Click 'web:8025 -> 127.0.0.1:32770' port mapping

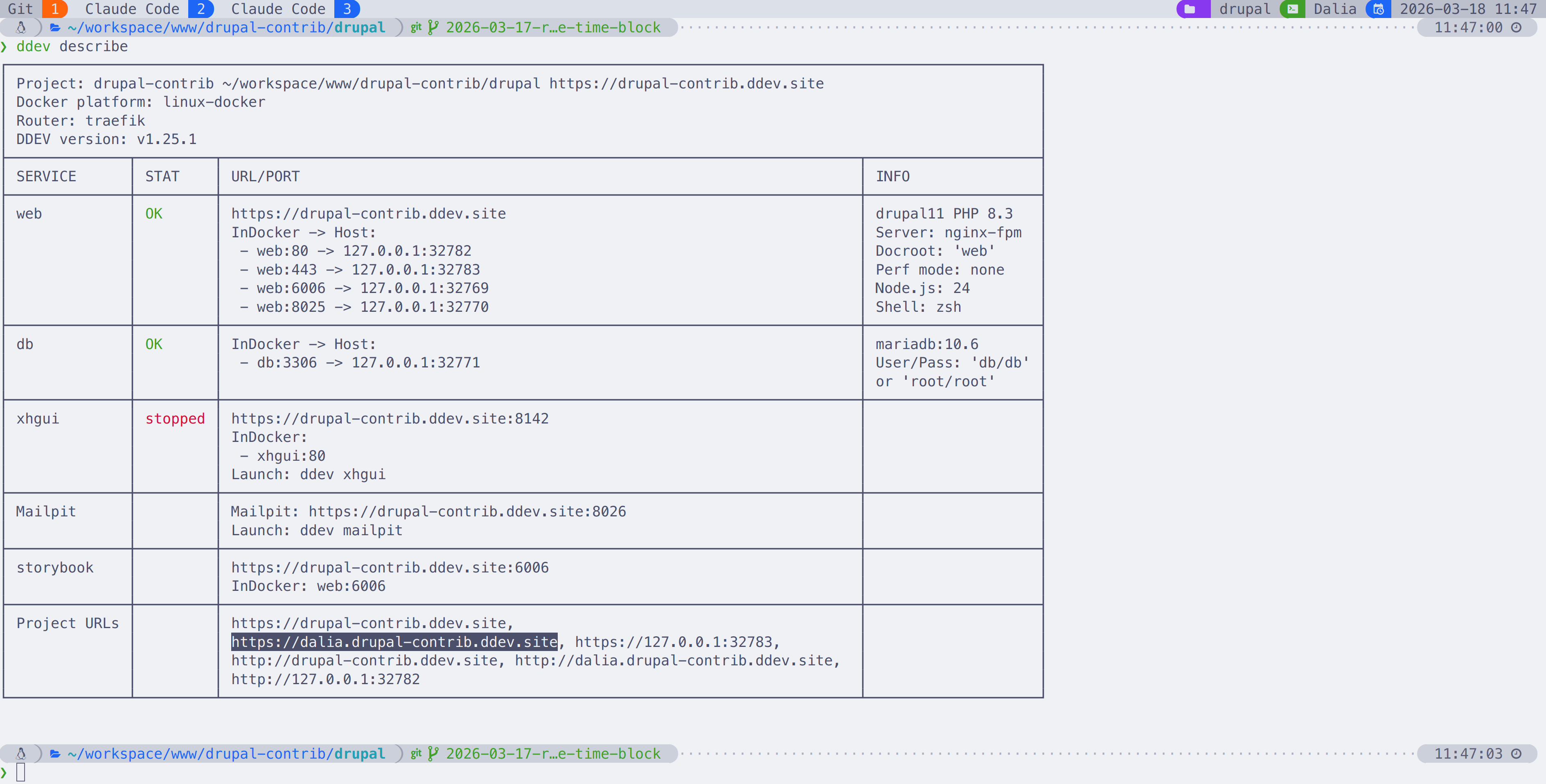click(x=372, y=307)
